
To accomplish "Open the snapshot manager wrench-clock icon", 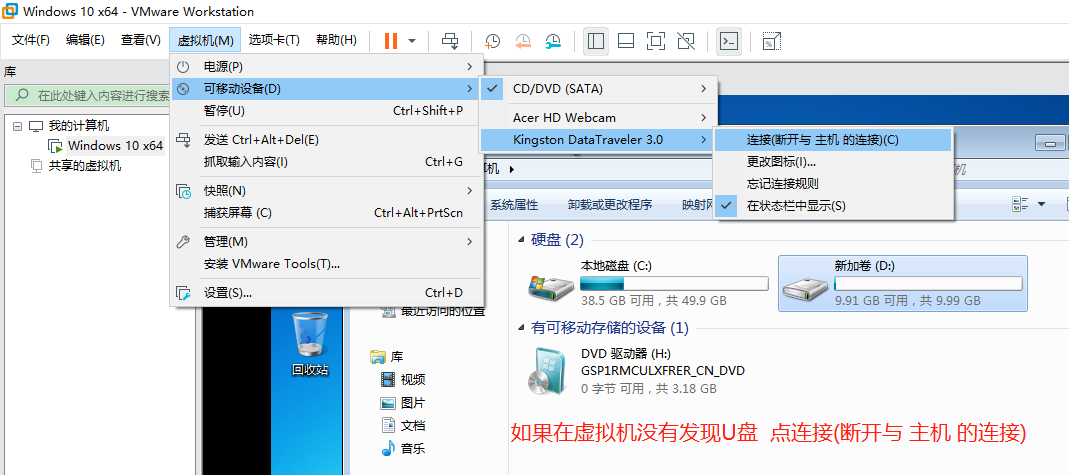I will point(553,41).
